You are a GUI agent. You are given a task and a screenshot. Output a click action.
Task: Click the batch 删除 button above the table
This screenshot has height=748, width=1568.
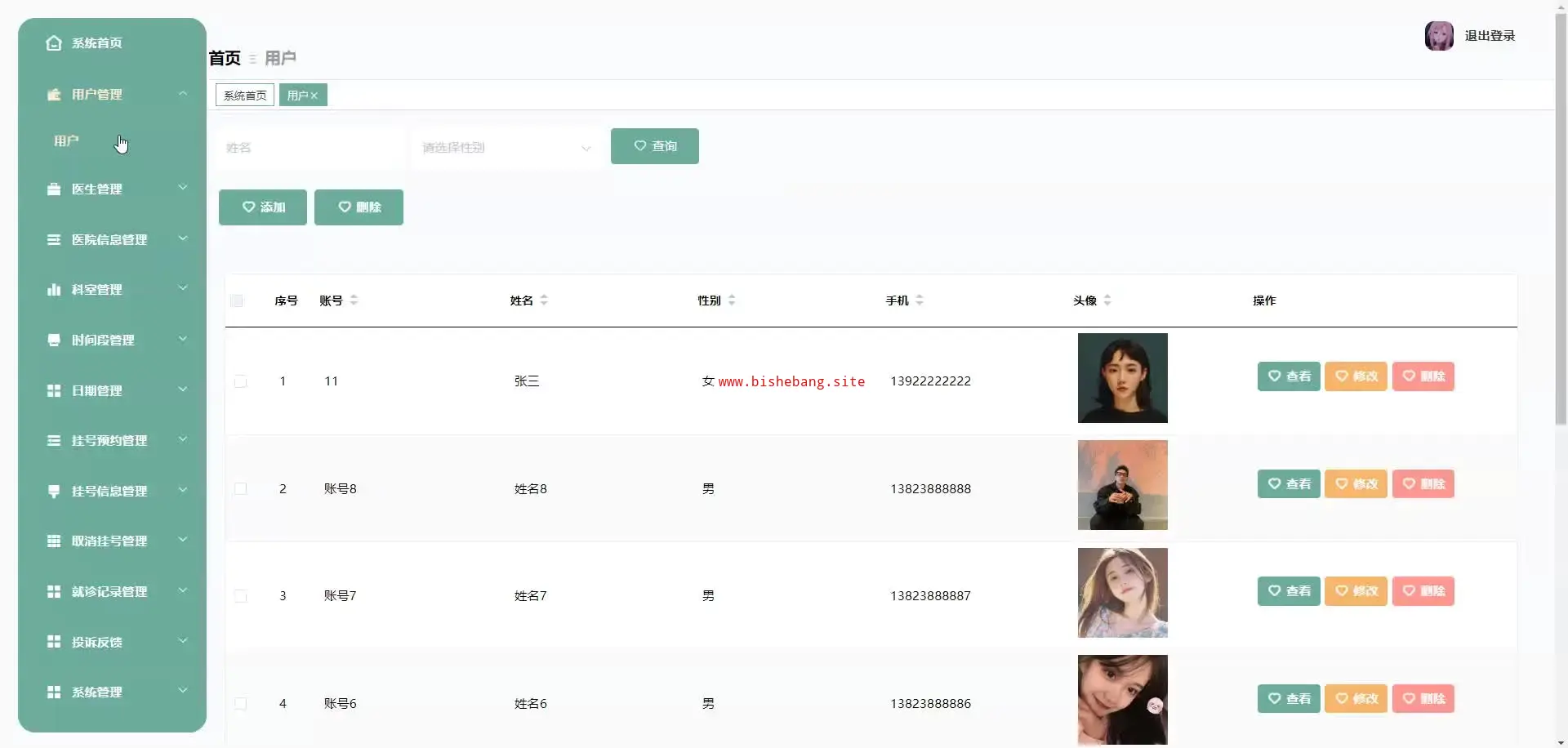[359, 207]
